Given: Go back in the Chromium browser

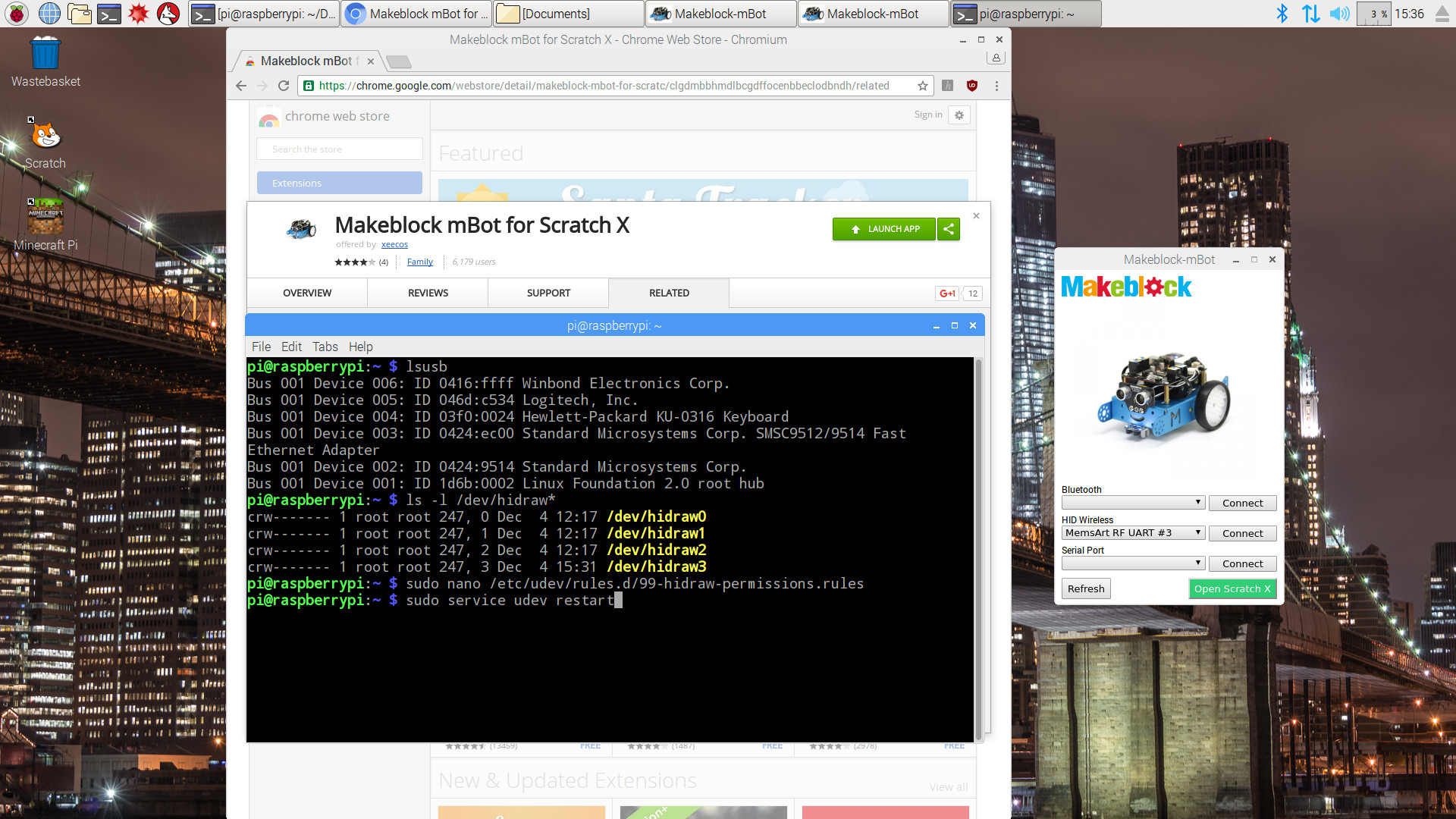Looking at the screenshot, I should pyautogui.click(x=241, y=86).
